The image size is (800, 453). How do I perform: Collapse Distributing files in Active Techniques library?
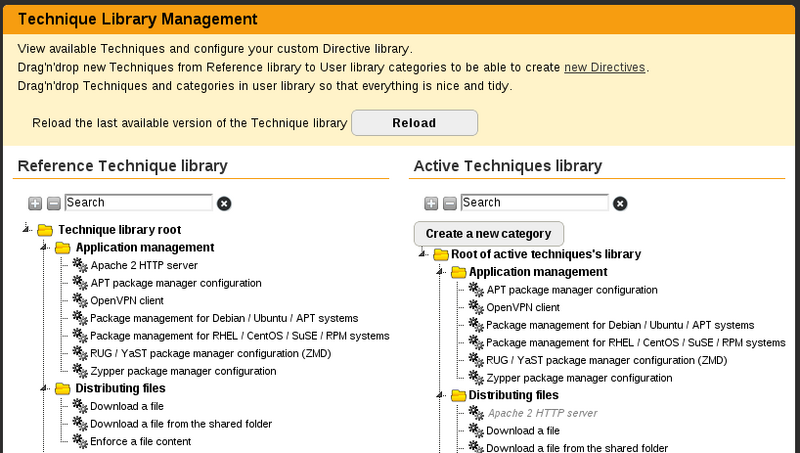[x=440, y=395]
